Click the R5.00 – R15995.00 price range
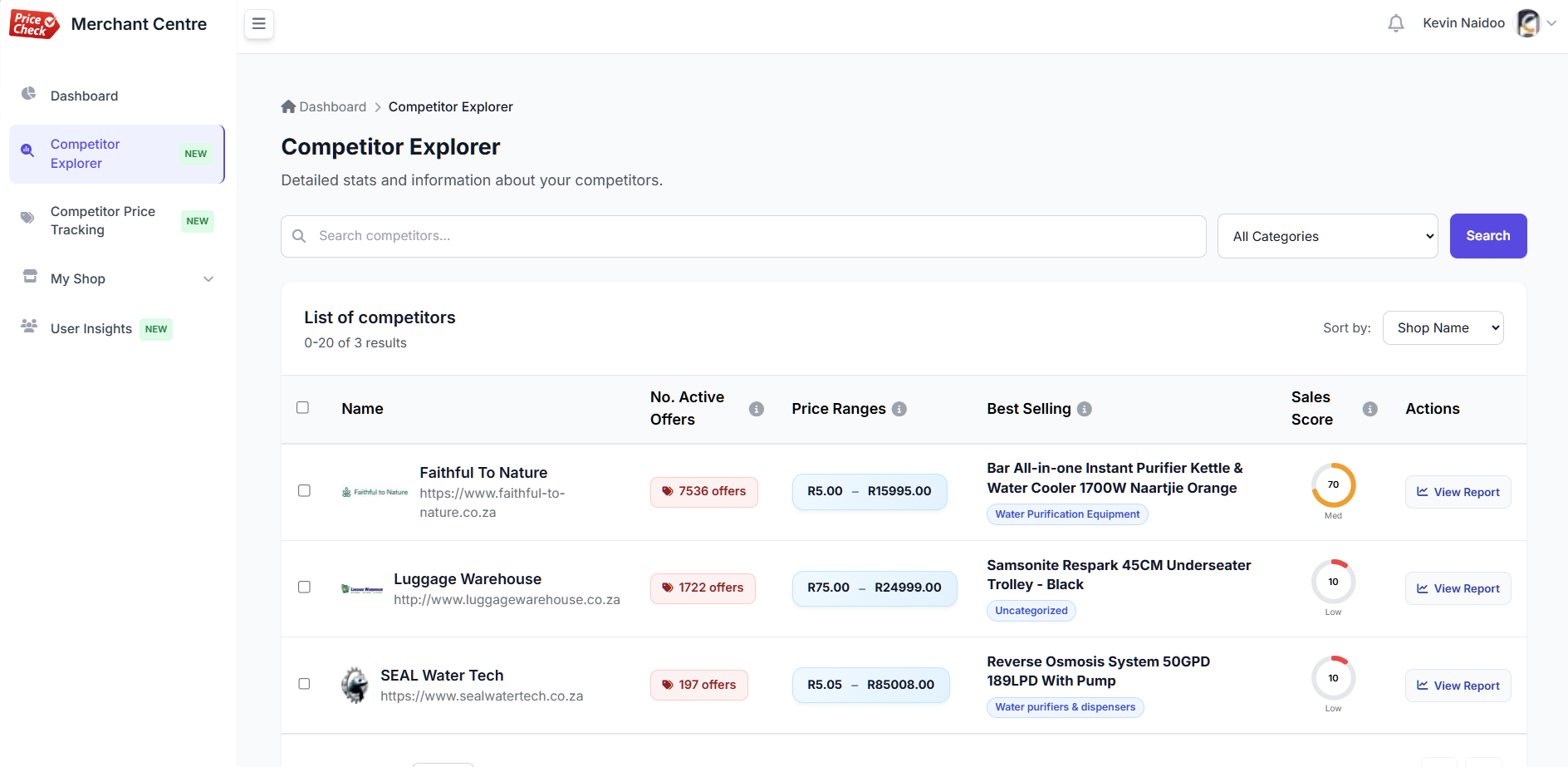Screen dimensions: 1568x767 (870, 492)
